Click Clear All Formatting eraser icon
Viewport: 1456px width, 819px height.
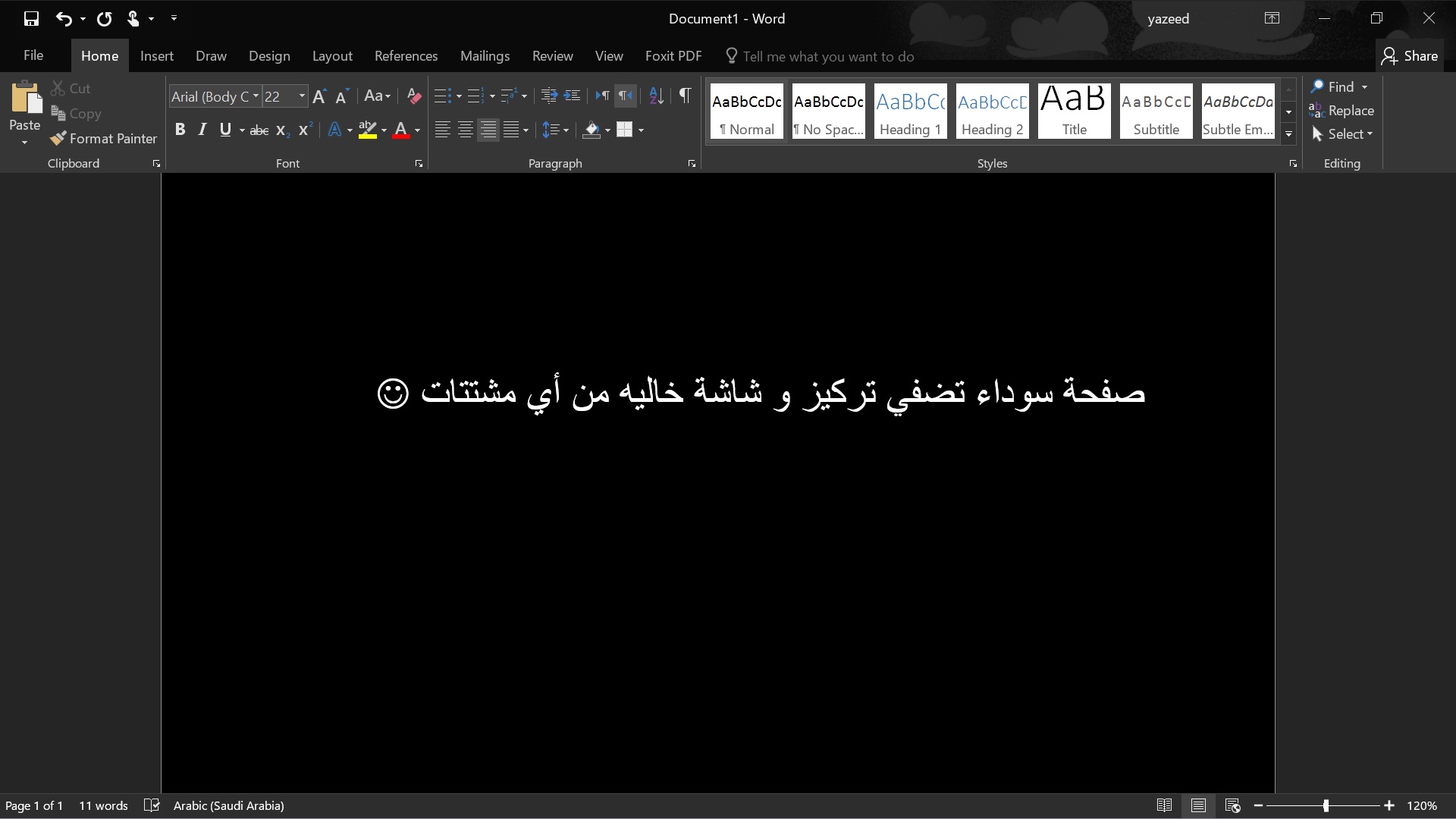click(x=413, y=96)
